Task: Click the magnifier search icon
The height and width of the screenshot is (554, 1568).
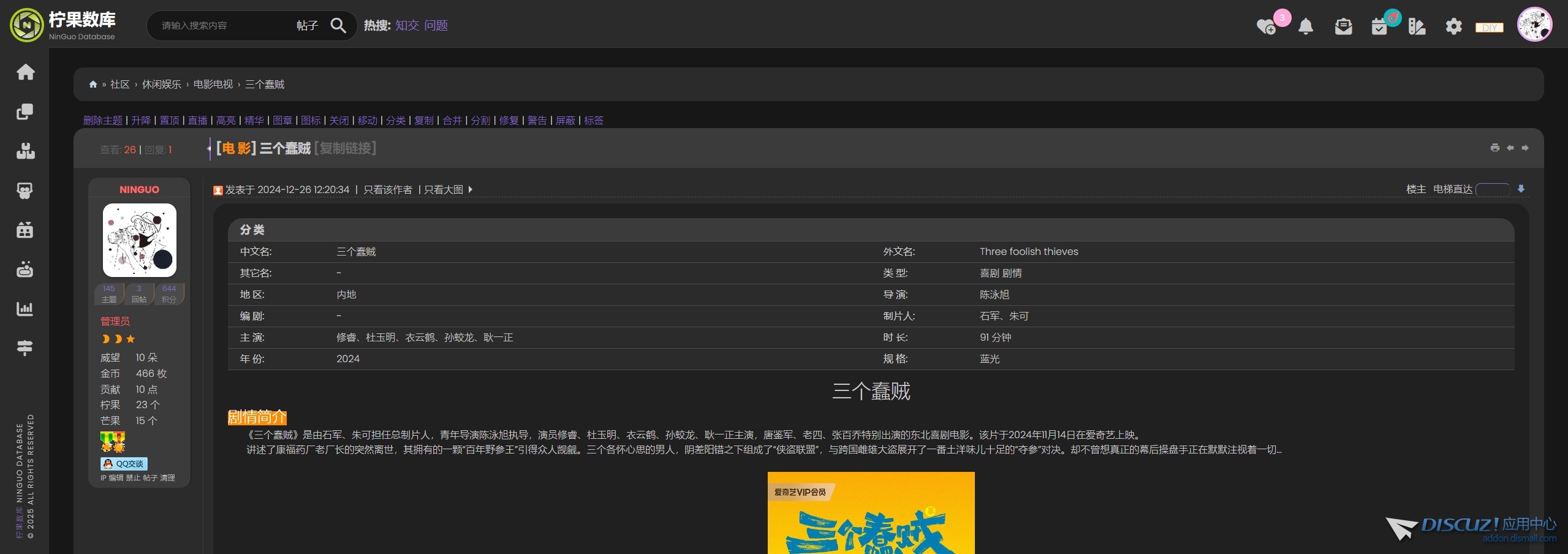Action: coord(338,25)
